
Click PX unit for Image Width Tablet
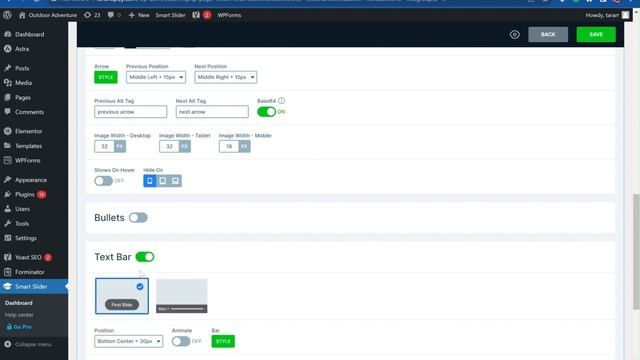[x=184, y=146]
